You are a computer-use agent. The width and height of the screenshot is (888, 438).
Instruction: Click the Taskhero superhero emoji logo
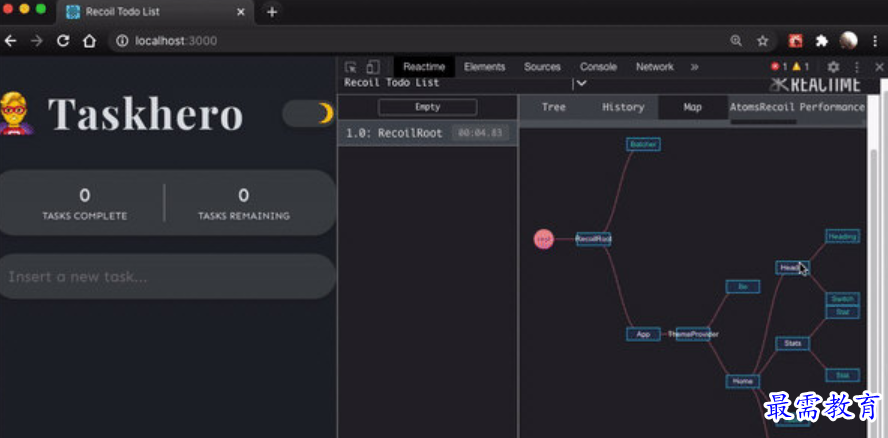click(15, 113)
